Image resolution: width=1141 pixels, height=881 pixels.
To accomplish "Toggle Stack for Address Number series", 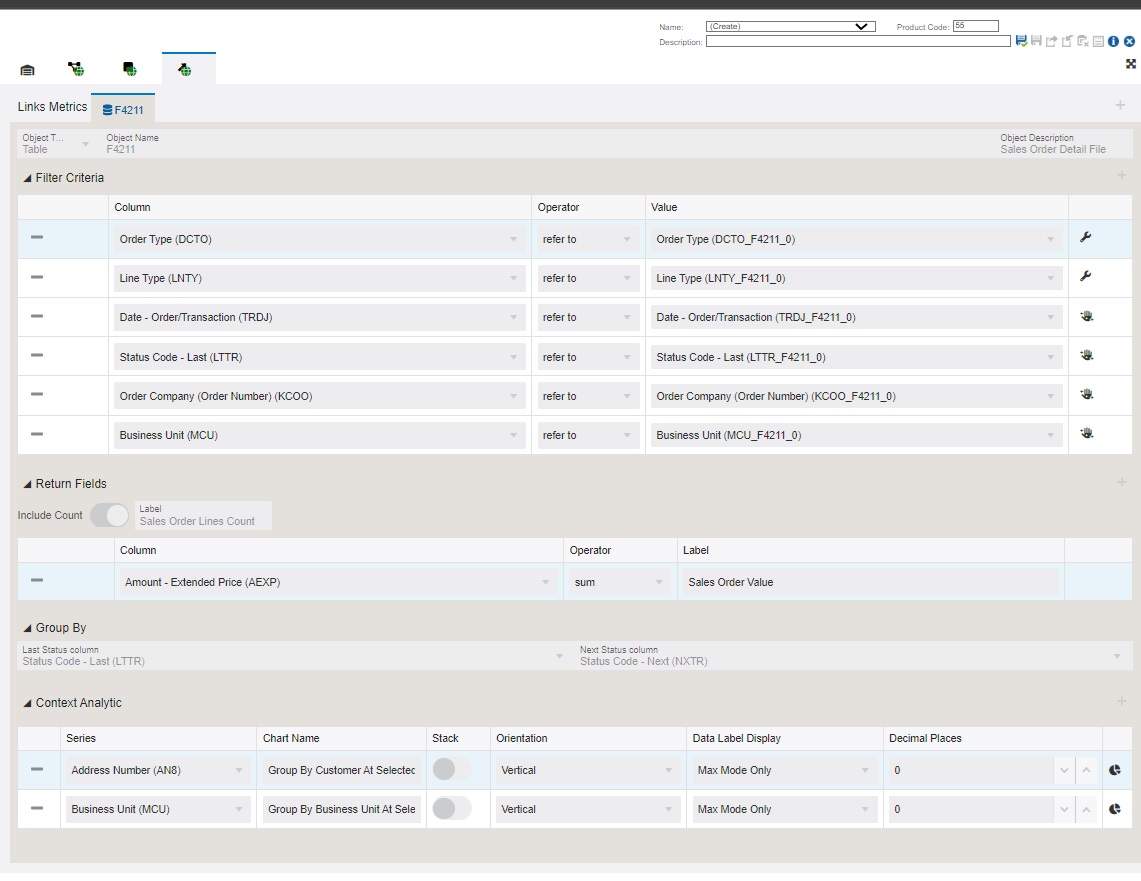I will point(451,769).
